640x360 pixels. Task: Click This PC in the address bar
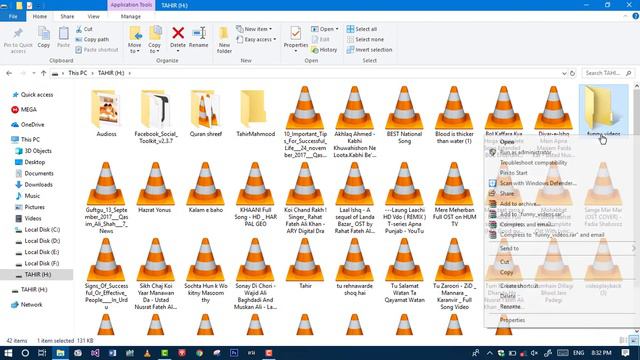[x=78, y=73]
